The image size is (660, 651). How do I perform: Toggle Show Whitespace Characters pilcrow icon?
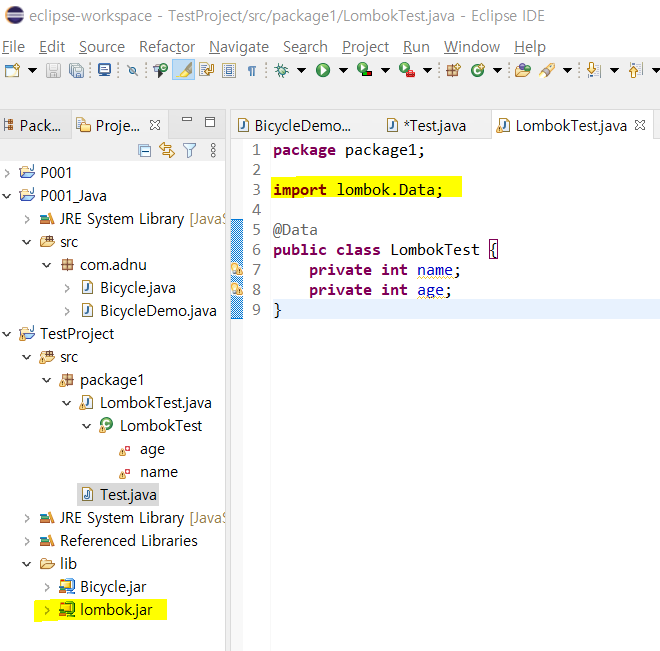(252, 70)
